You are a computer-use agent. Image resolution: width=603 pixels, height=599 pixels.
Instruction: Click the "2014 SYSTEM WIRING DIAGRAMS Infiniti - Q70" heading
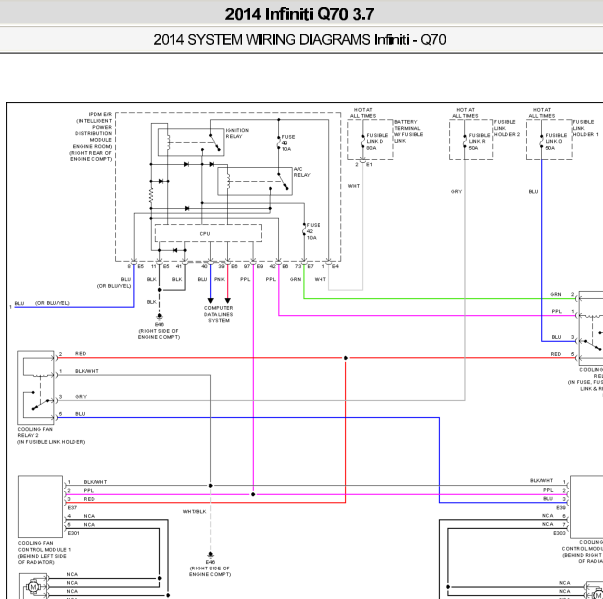[300, 40]
